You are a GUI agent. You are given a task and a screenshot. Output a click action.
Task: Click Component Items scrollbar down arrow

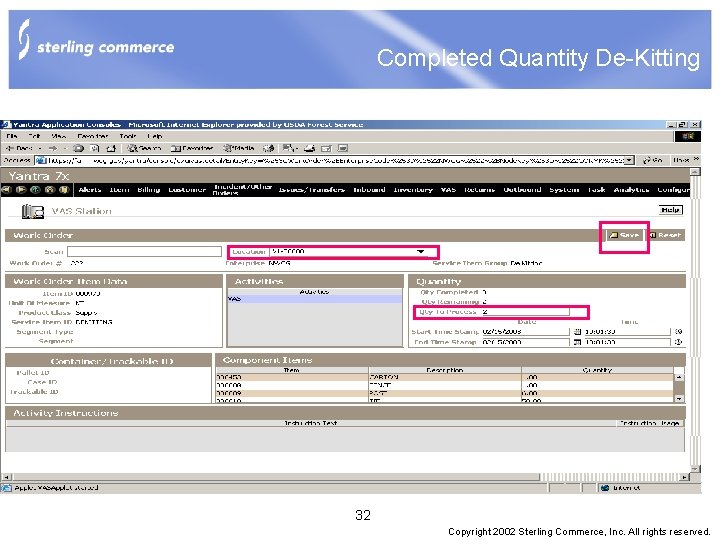tap(679, 399)
